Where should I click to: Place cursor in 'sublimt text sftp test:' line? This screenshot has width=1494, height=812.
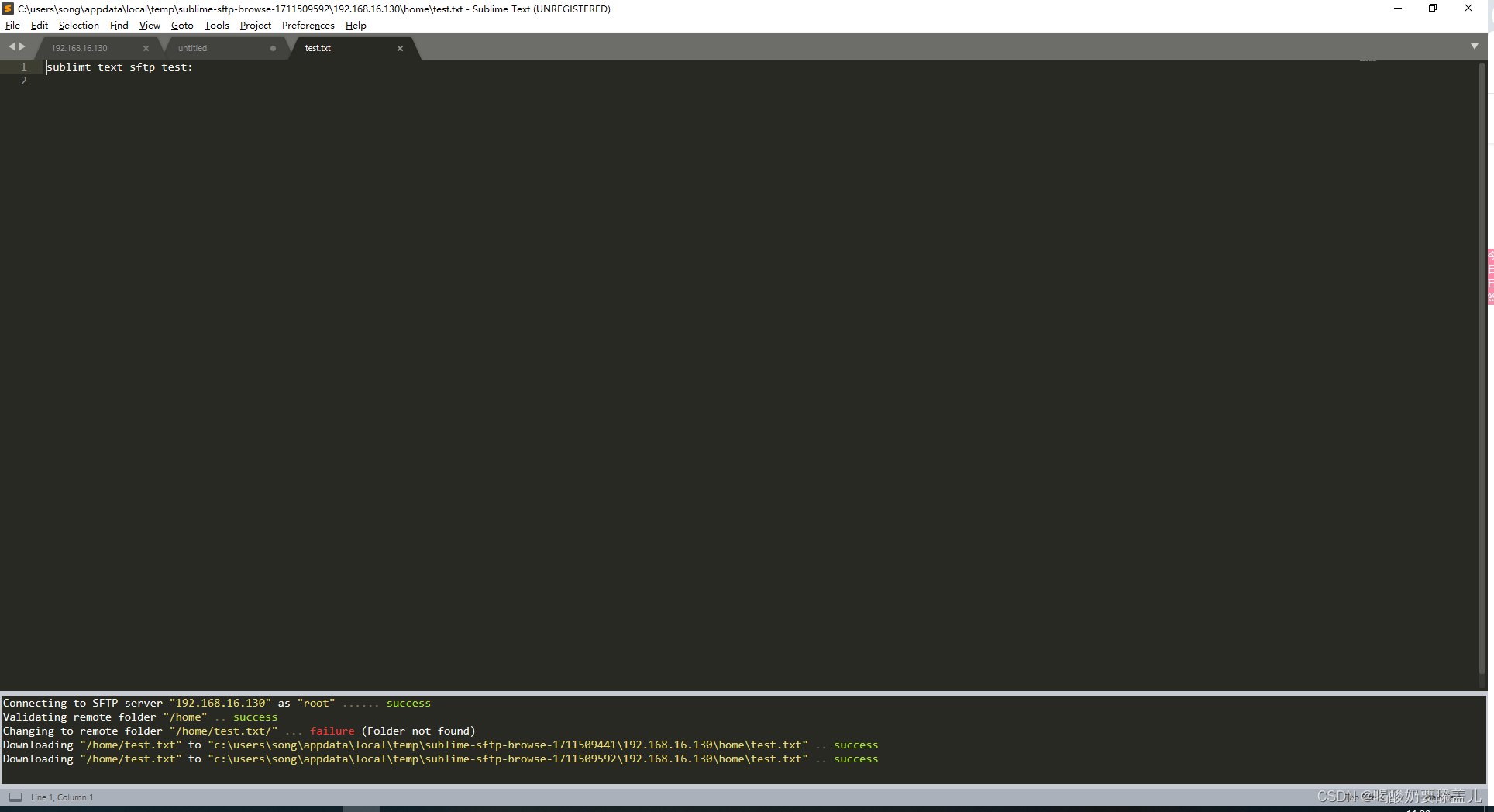(x=119, y=67)
